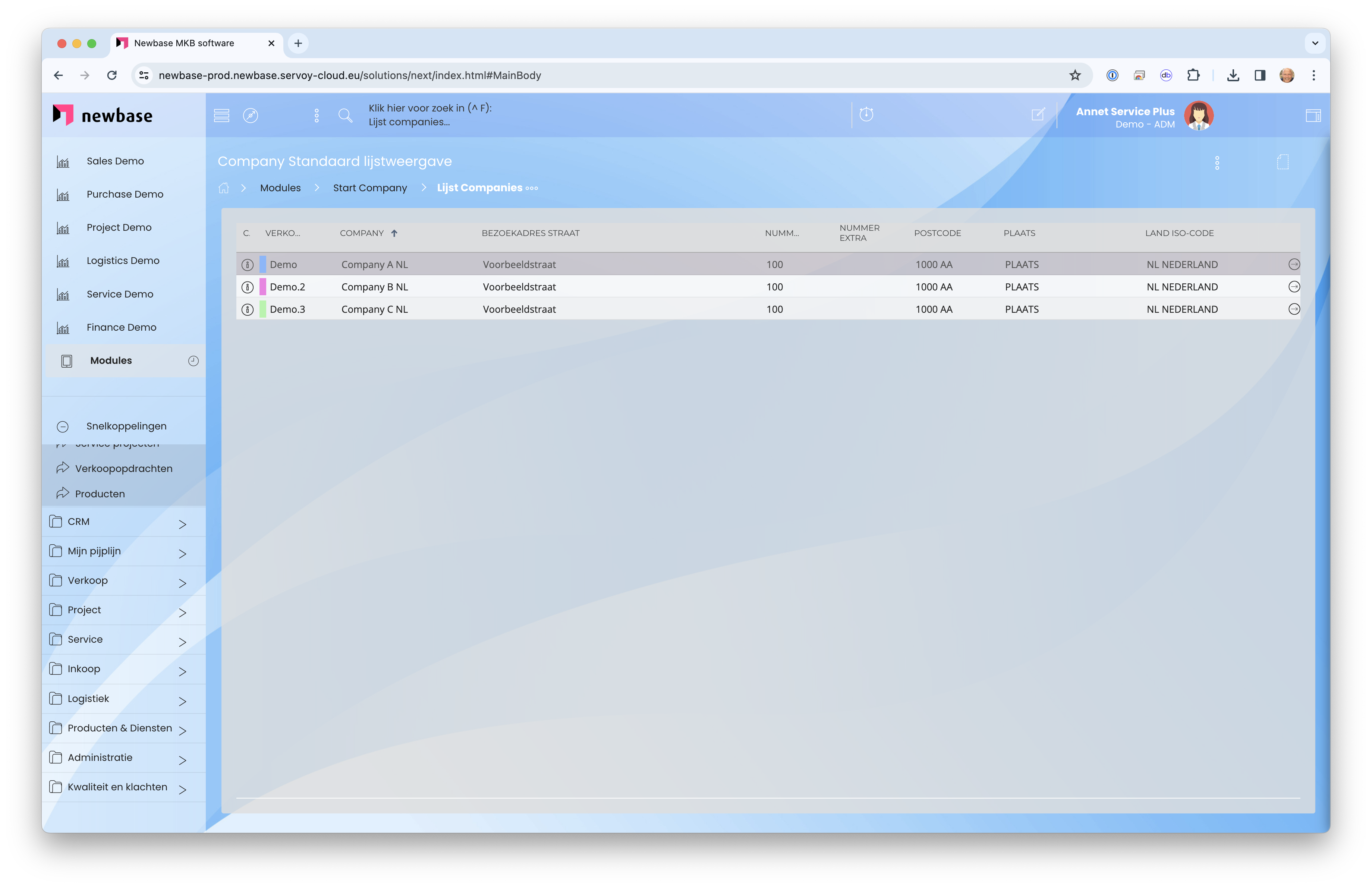Collapse the Snelkoppelingen section
Viewport: 1372px width, 888px height.
63,426
